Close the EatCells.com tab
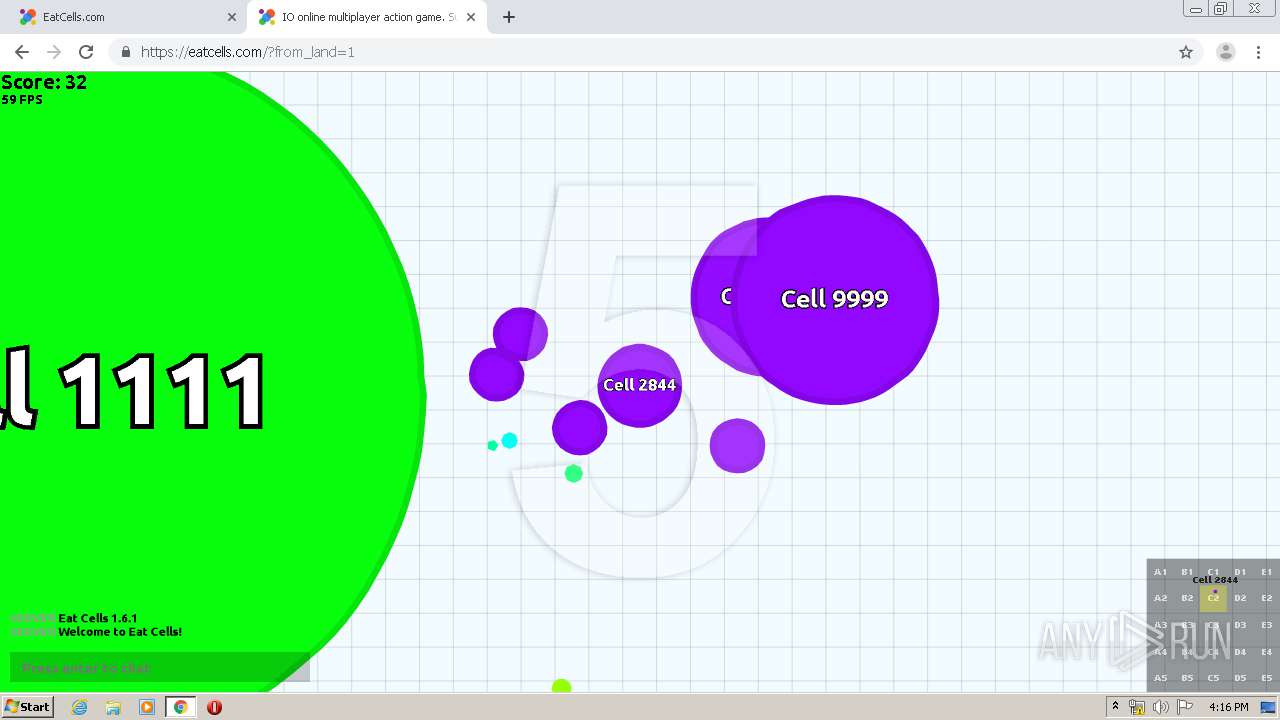The image size is (1280, 720). tap(231, 17)
